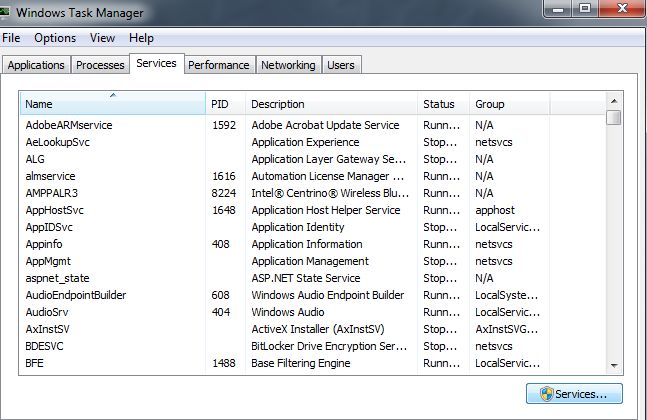The width and height of the screenshot is (647, 420).
Task: Select the Appinfo service
Action: (x=313, y=244)
